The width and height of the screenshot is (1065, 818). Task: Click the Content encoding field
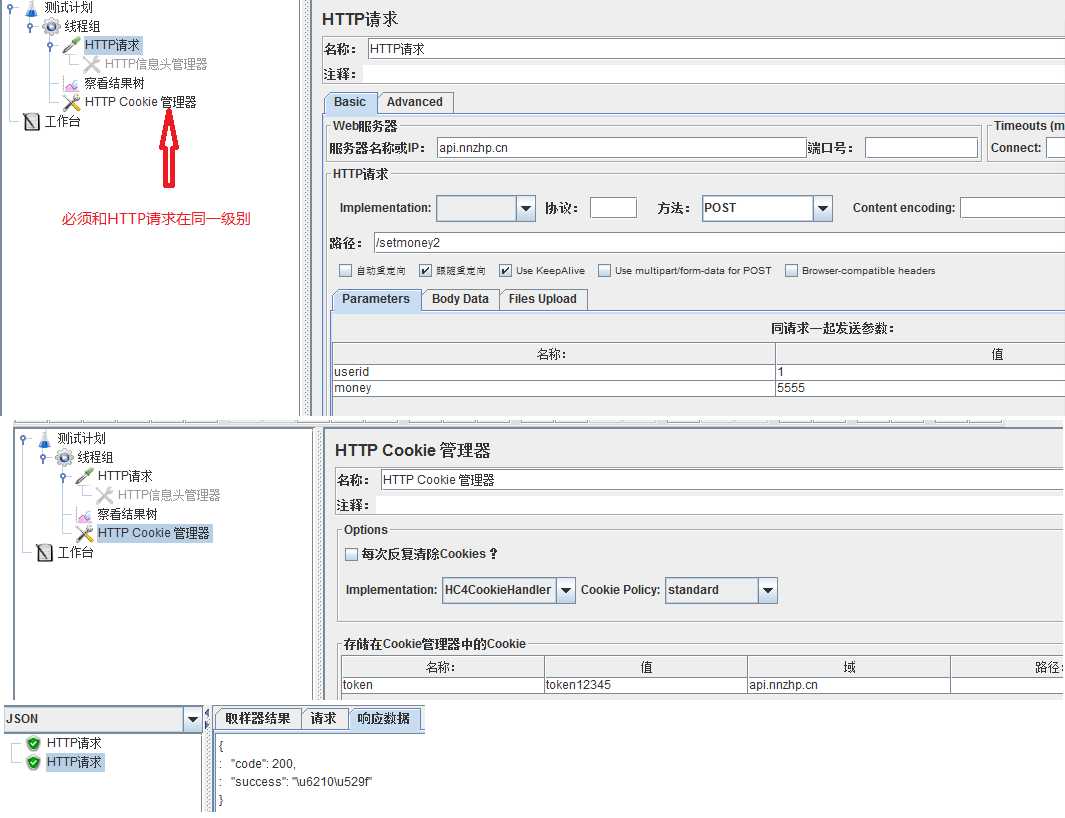pos(1013,208)
